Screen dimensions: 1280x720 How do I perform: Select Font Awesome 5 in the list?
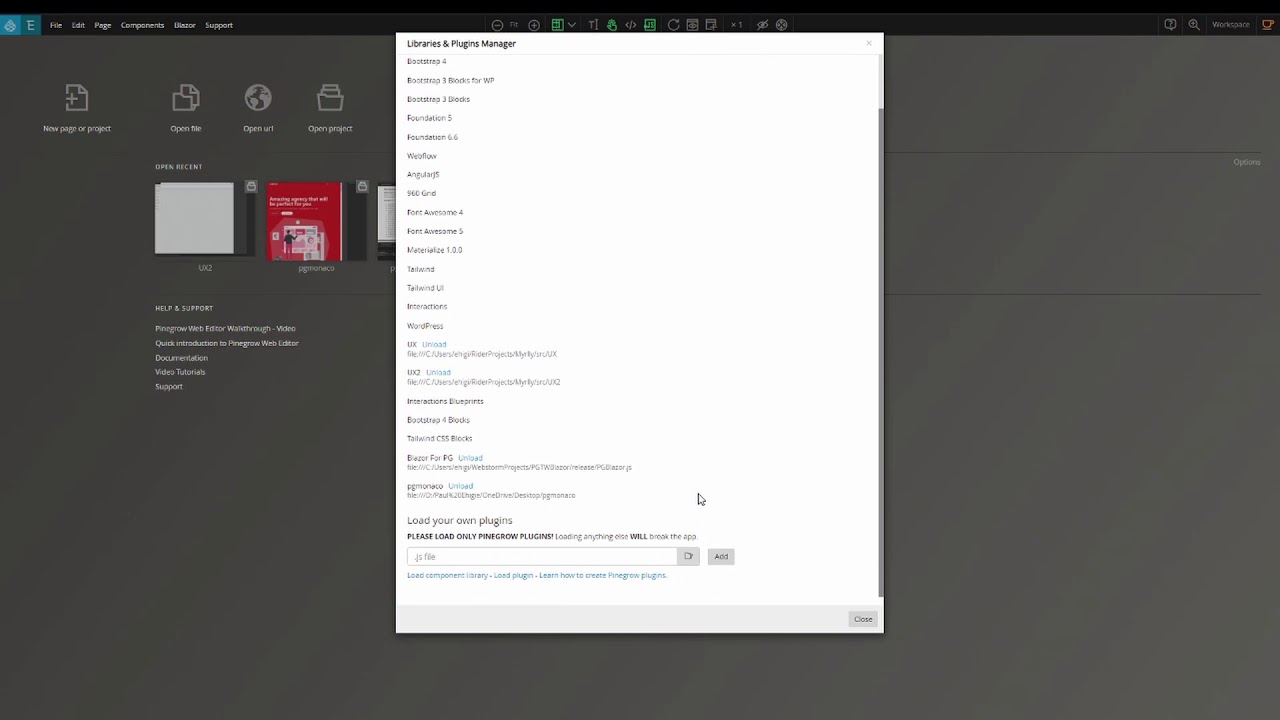tap(435, 231)
